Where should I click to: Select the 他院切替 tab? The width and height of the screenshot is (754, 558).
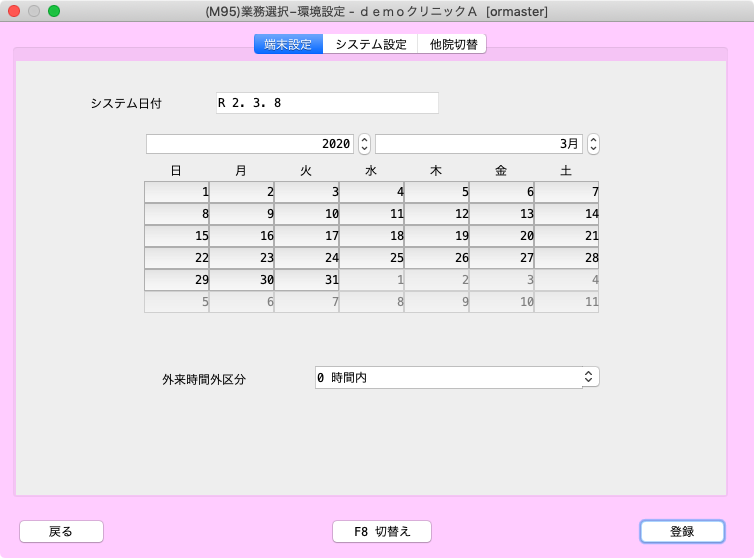(x=452, y=44)
